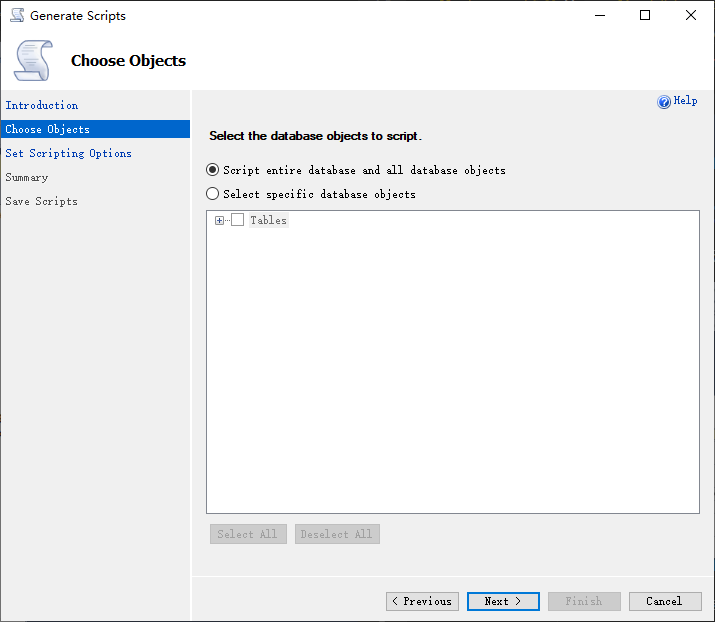This screenshot has width=715, height=622.
Task: Click the Help link text
Action: (x=686, y=101)
